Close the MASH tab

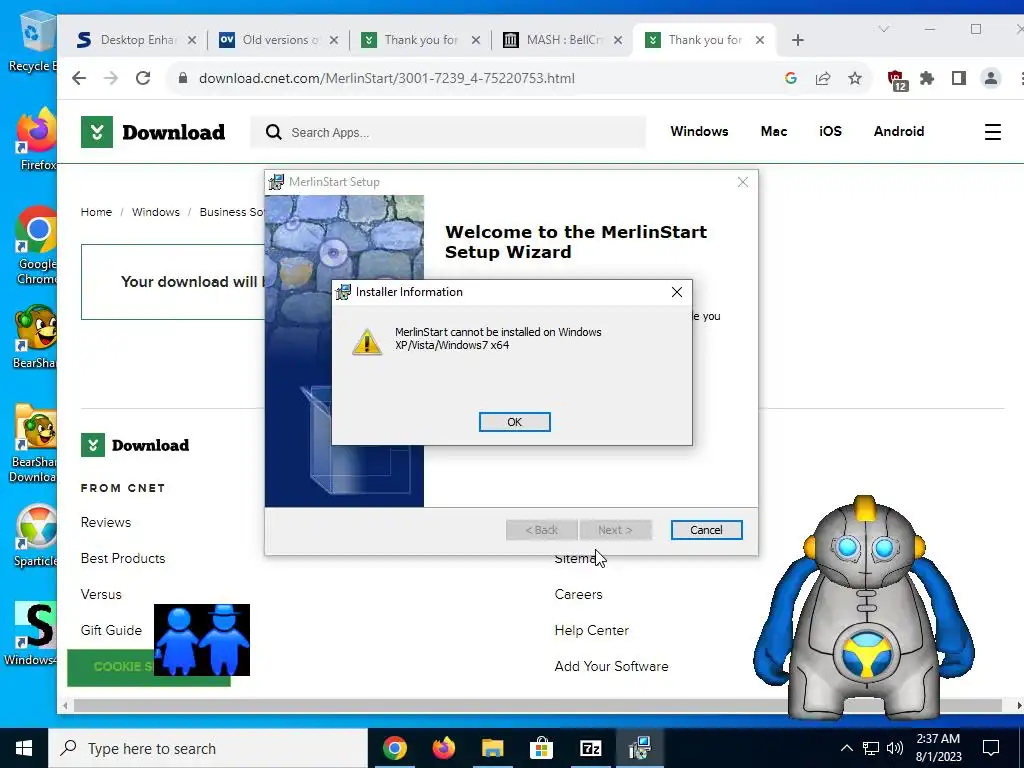coord(618,40)
